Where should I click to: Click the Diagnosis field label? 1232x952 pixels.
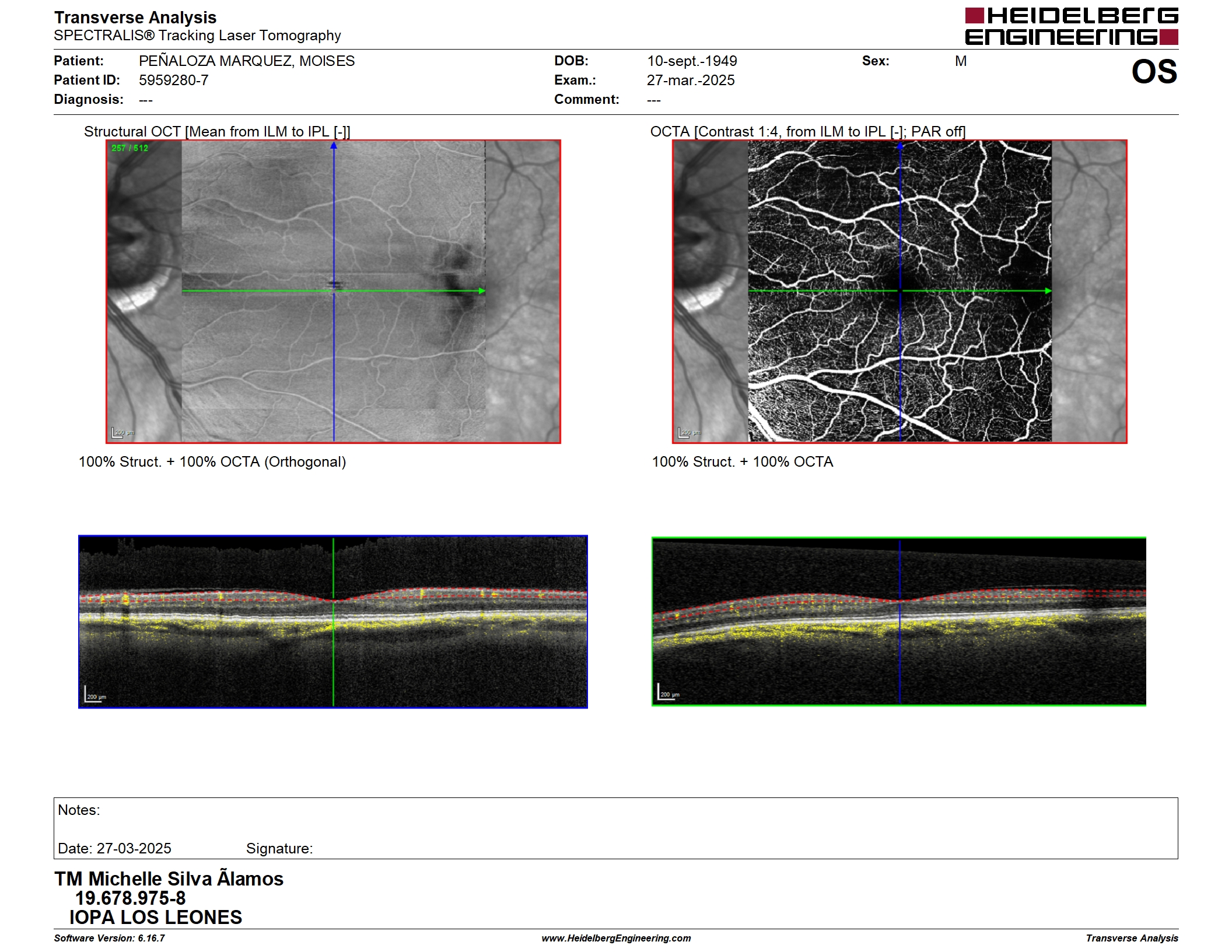(x=89, y=99)
